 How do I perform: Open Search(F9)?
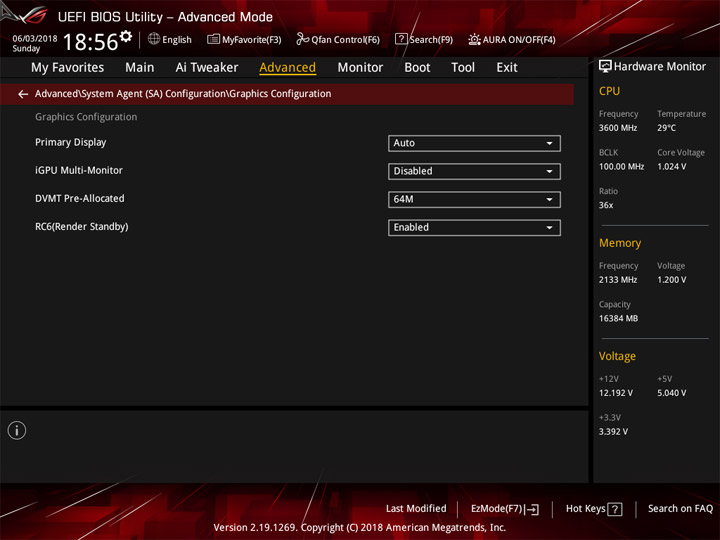(431, 40)
